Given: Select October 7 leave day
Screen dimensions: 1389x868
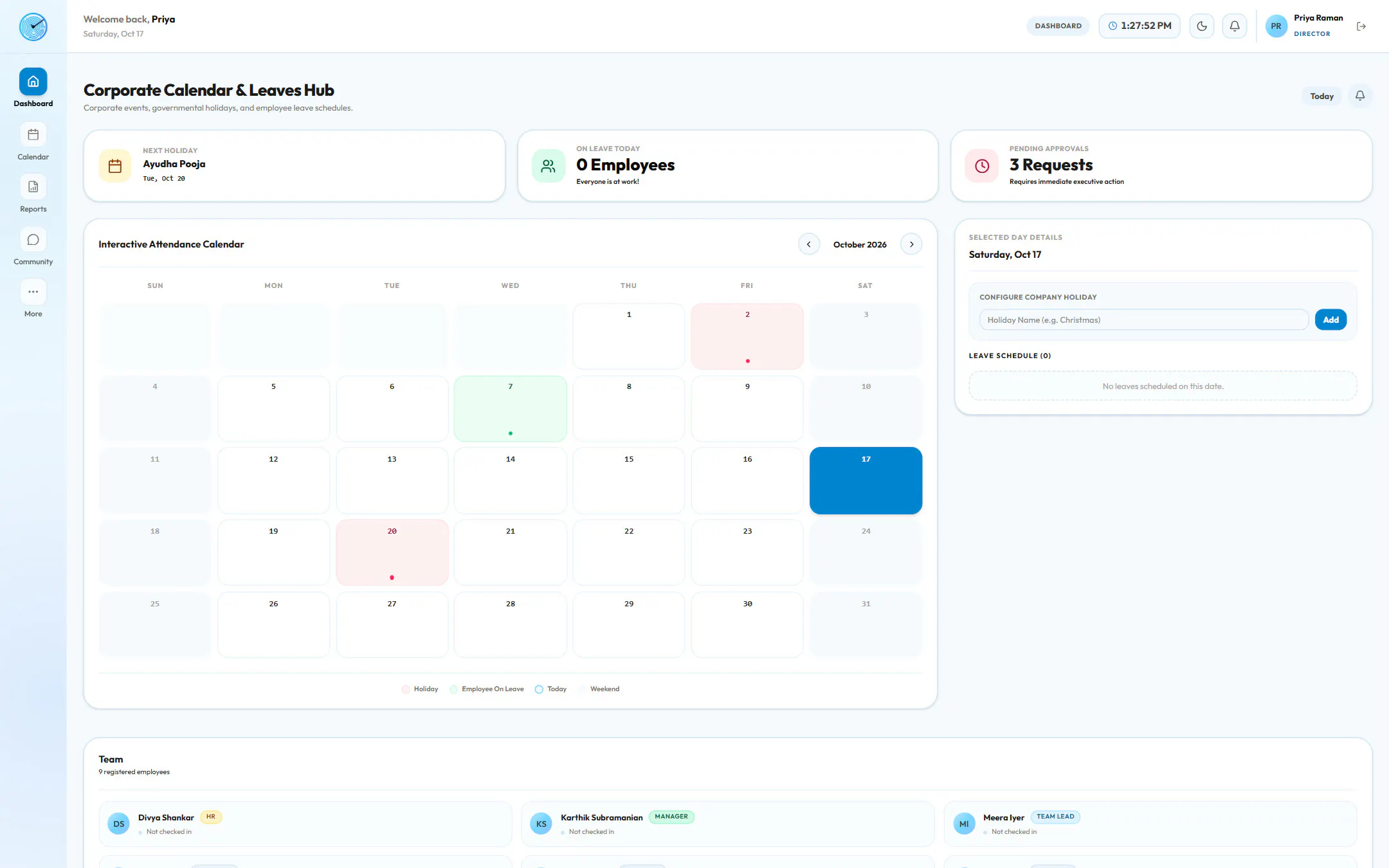Looking at the screenshot, I should pos(510,408).
